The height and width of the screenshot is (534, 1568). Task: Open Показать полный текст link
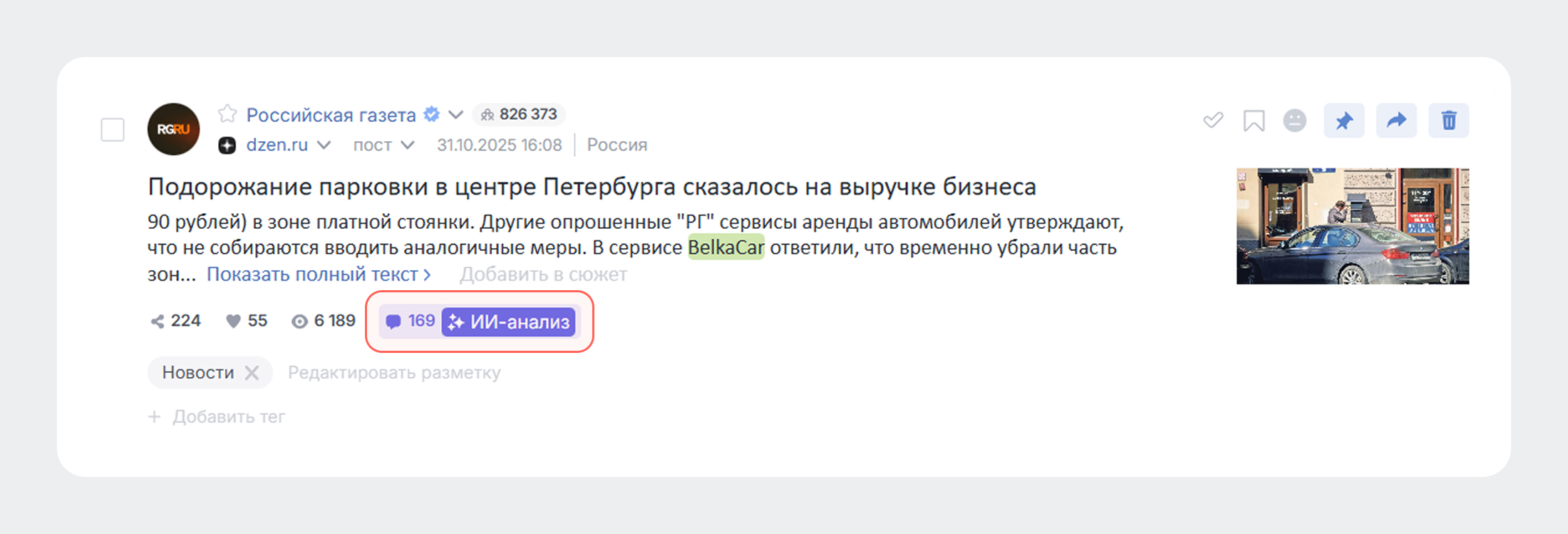(x=319, y=274)
